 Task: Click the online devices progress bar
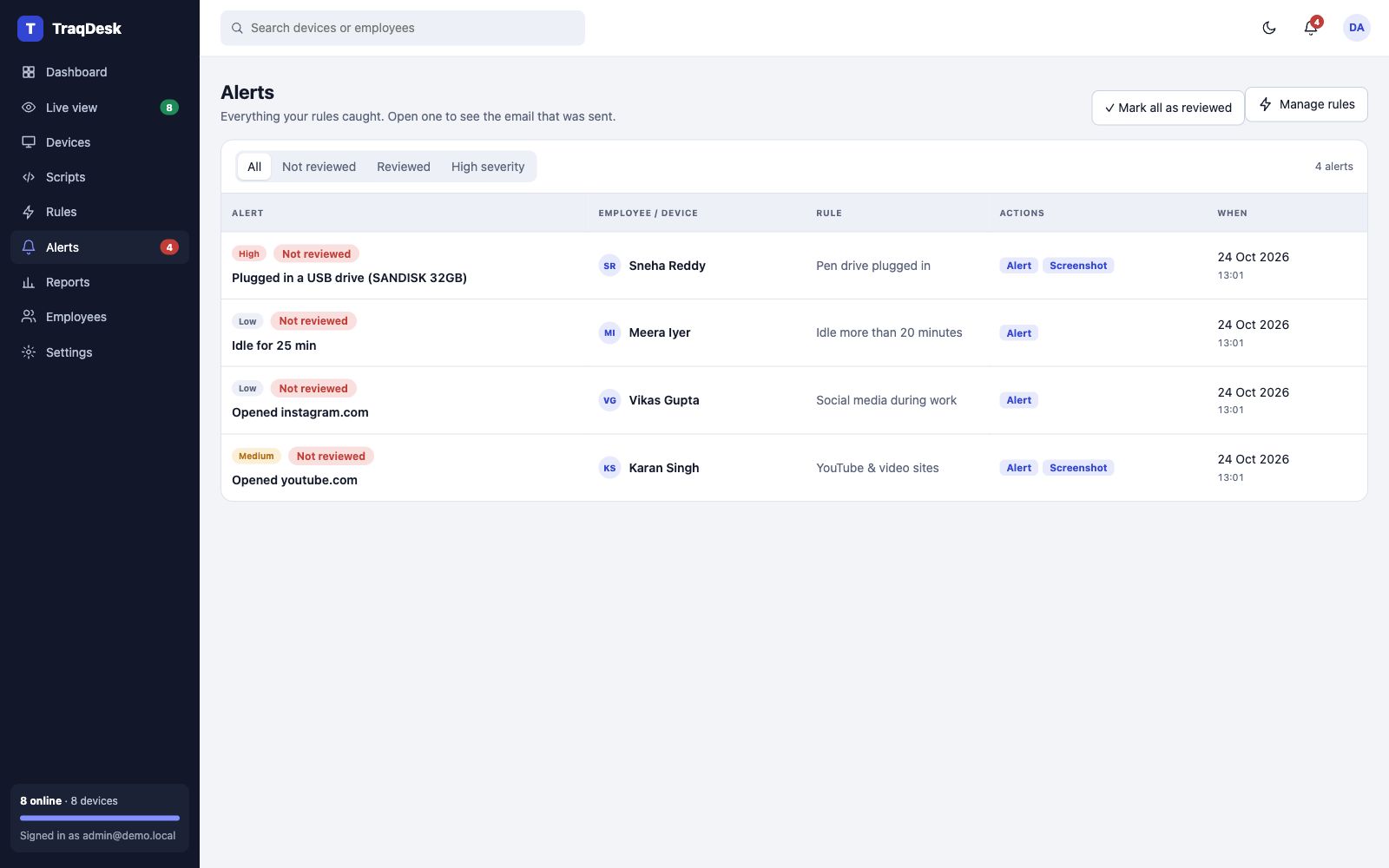point(100,818)
